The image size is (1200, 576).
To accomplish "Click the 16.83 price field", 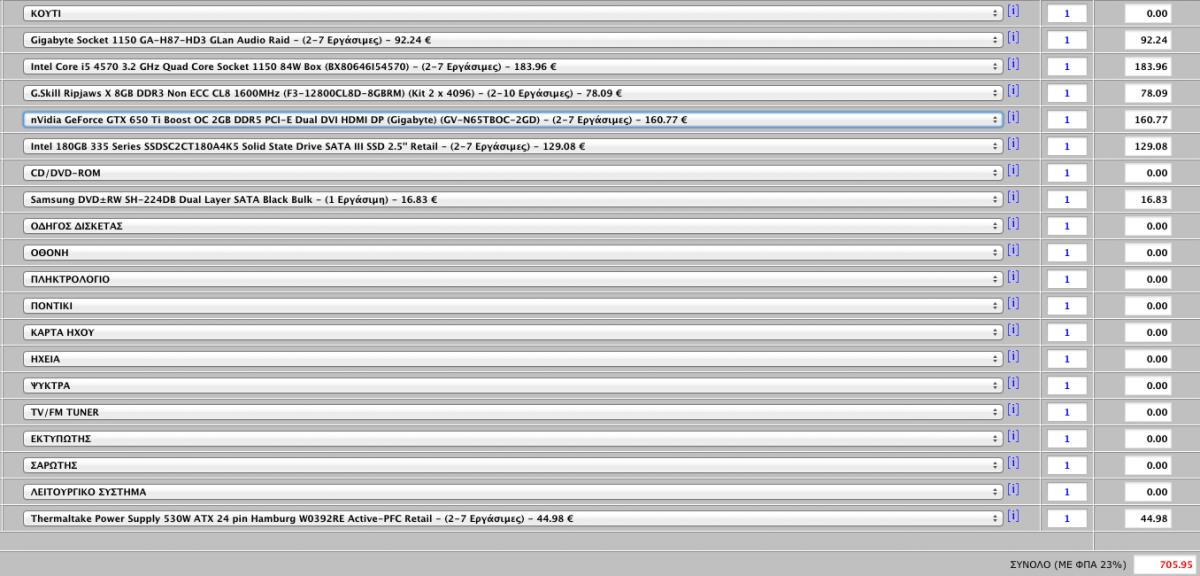I will [x=1148, y=200].
